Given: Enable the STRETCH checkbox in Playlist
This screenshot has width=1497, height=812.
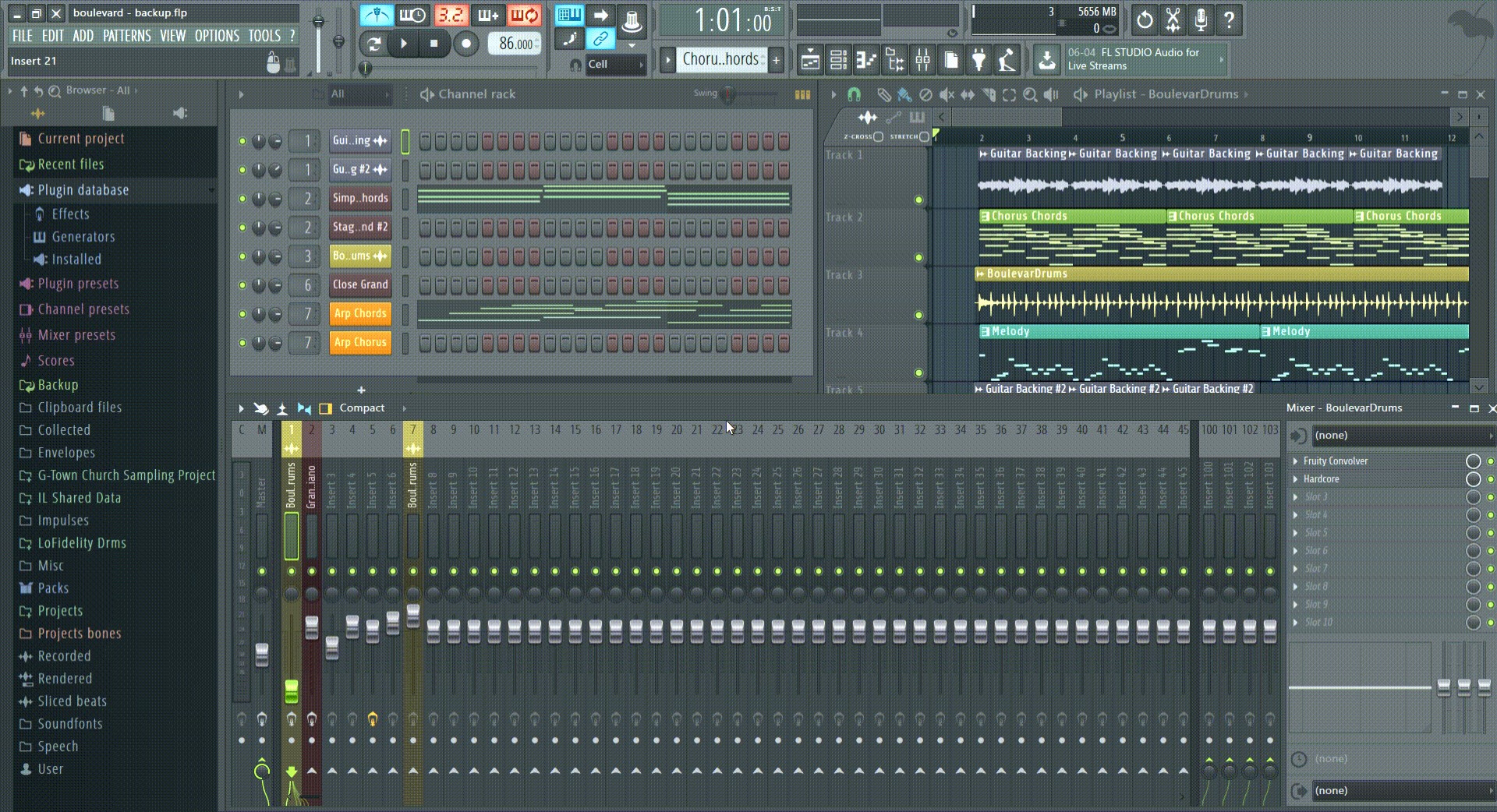Looking at the screenshot, I should [x=925, y=136].
